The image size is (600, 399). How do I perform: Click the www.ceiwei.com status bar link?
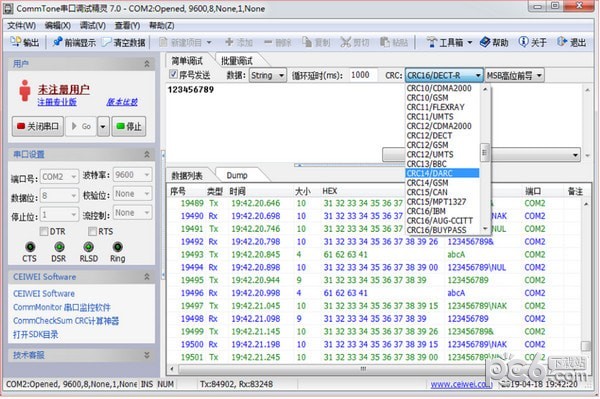coord(461,384)
